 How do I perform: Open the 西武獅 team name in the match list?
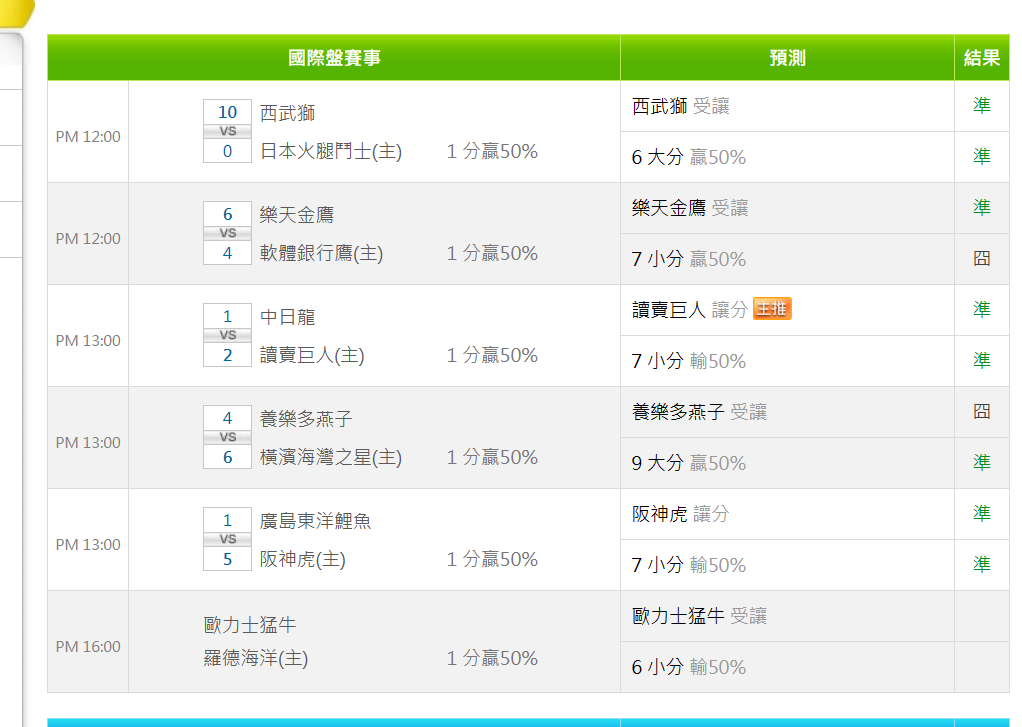[287, 113]
